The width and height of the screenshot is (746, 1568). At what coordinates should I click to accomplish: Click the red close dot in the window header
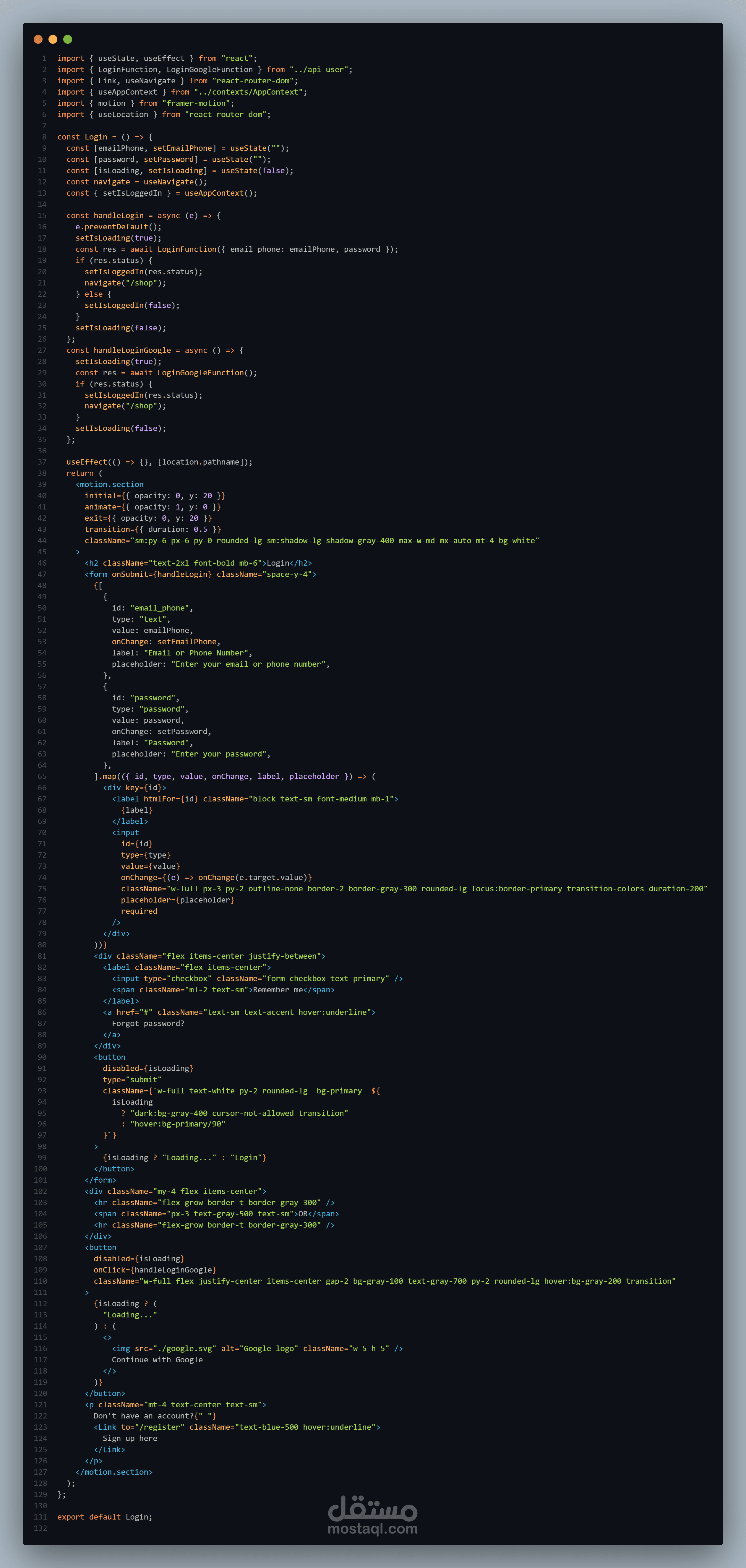pos(38,40)
